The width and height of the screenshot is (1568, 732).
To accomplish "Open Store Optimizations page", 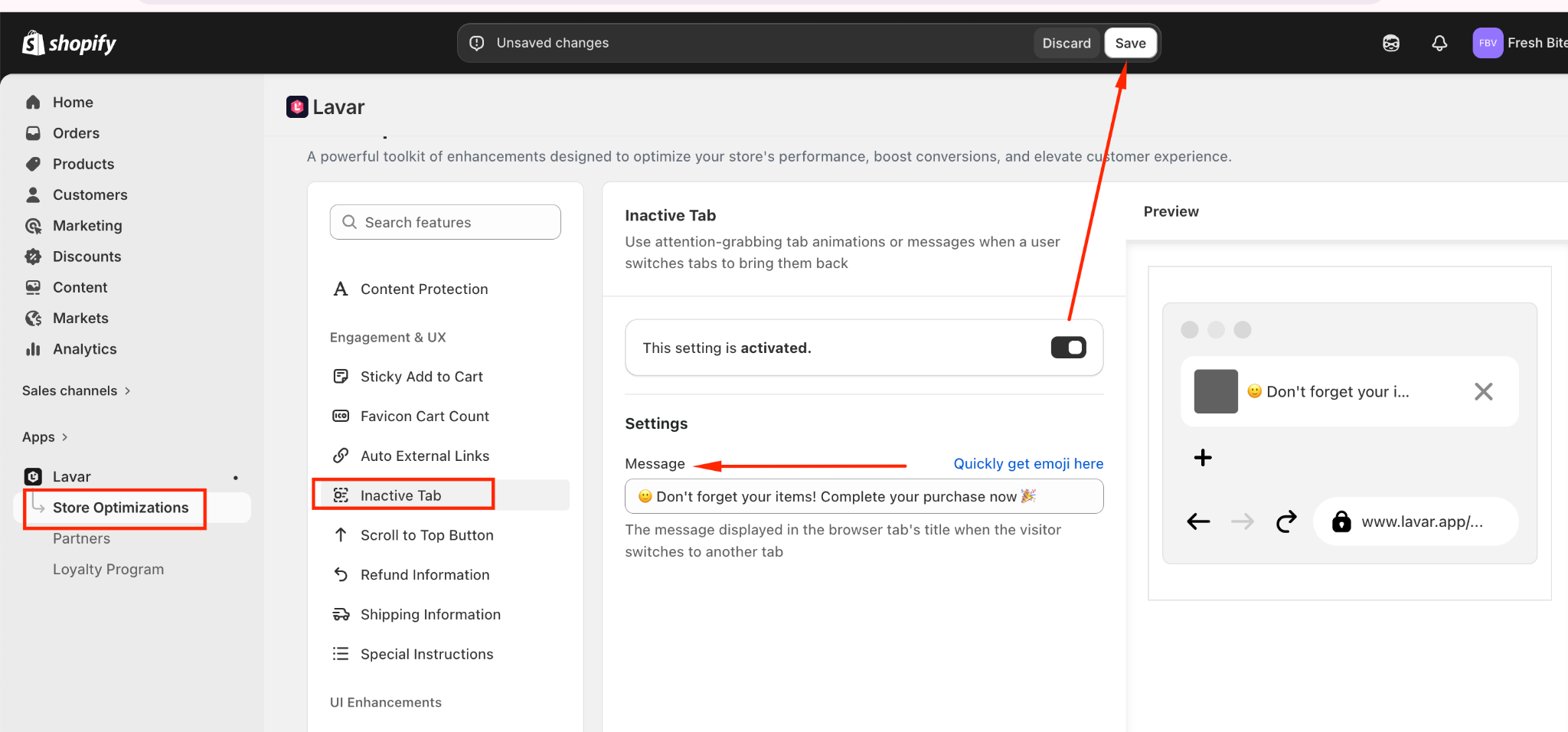I will [x=120, y=508].
